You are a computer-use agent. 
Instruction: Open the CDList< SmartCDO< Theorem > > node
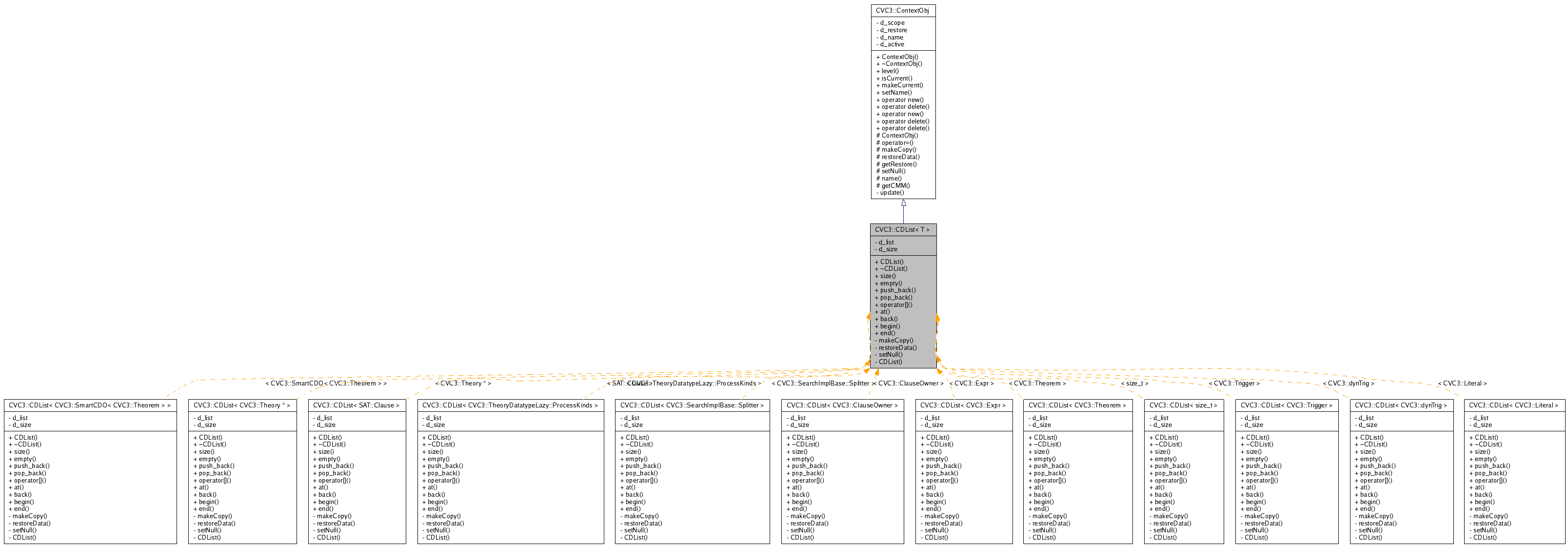(90, 405)
